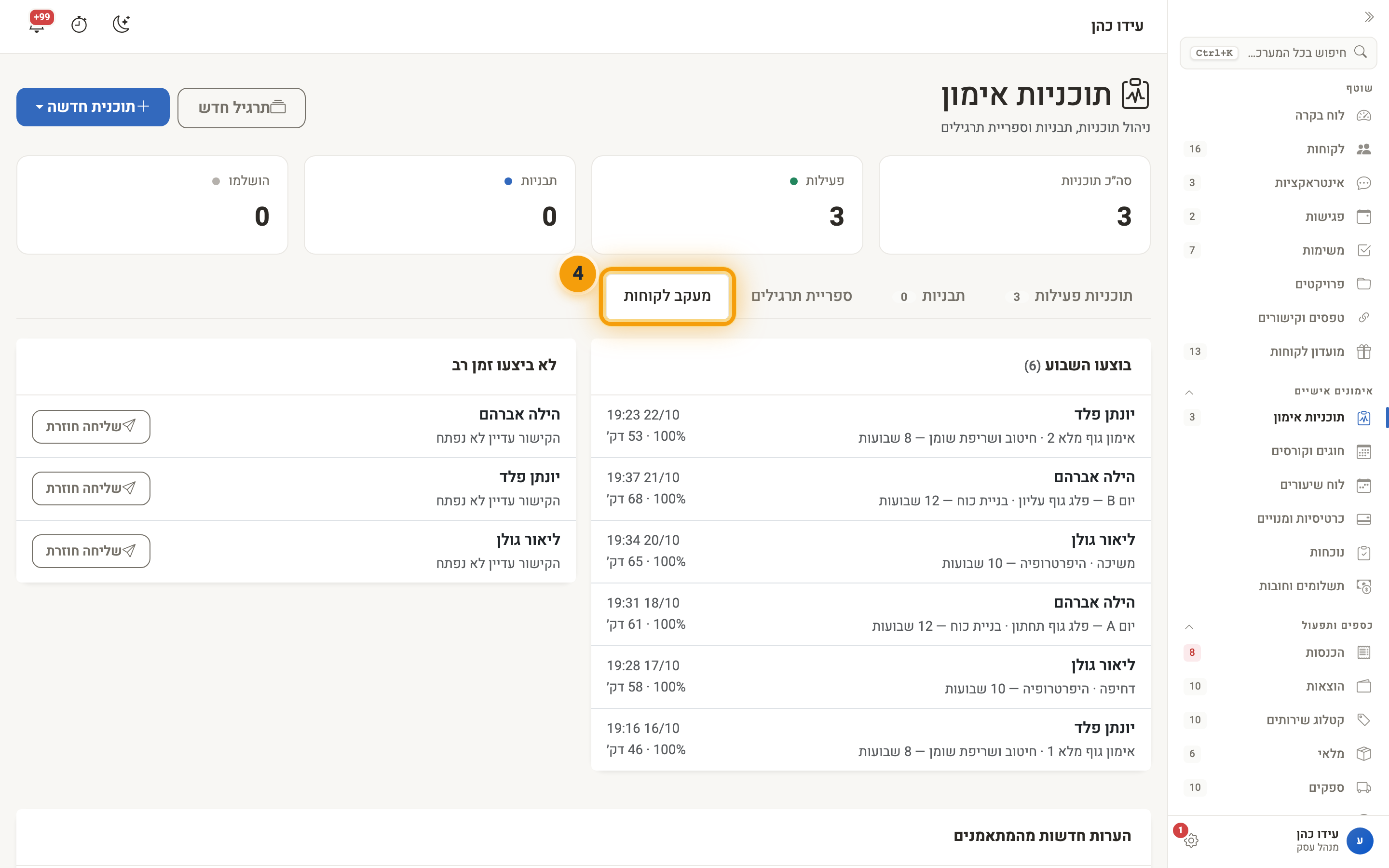
Task: Open לוח שיעורים in the sidebar
Action: pyautogui.click(x=1278, y=485)
